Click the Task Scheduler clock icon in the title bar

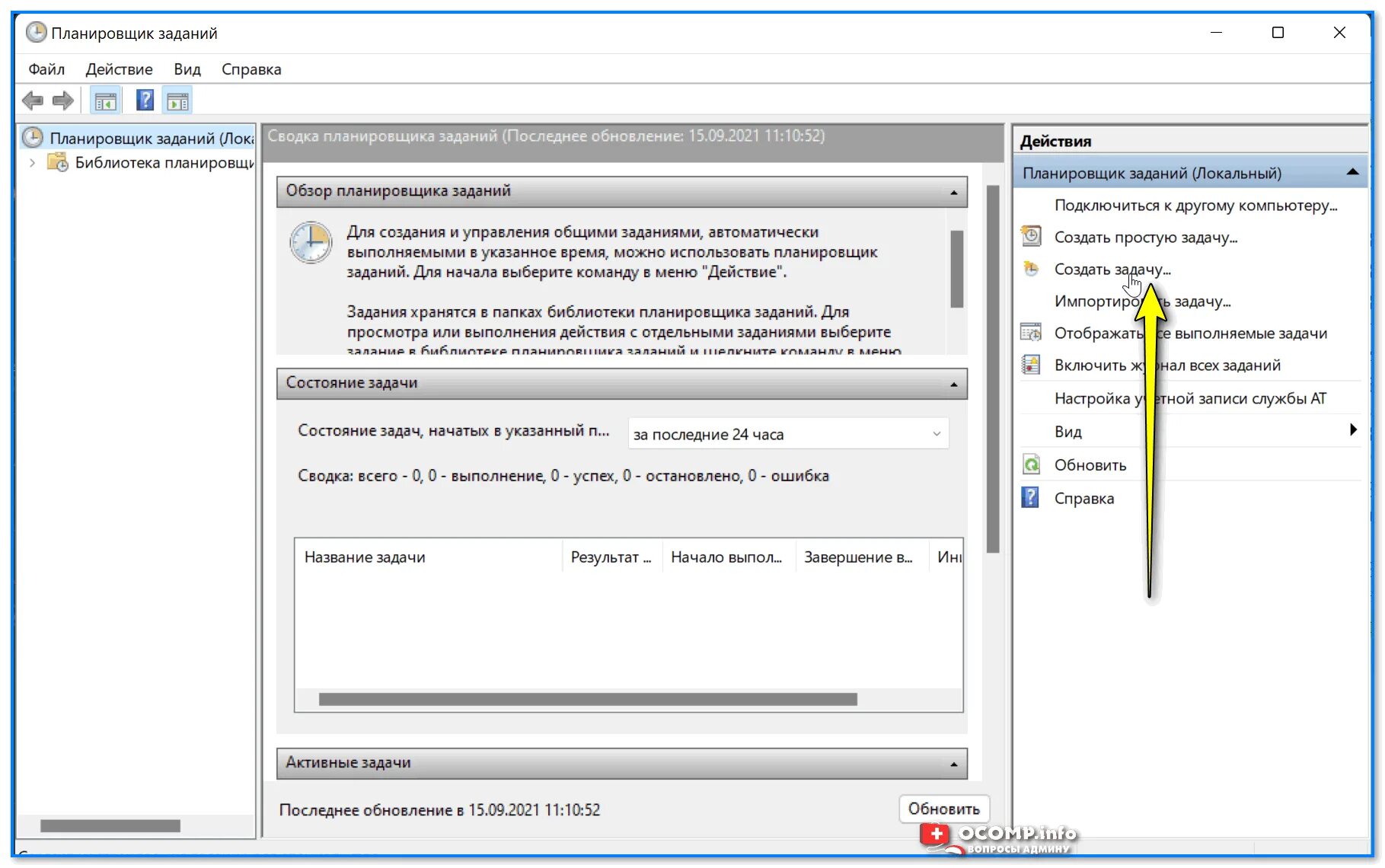(36, 33)
